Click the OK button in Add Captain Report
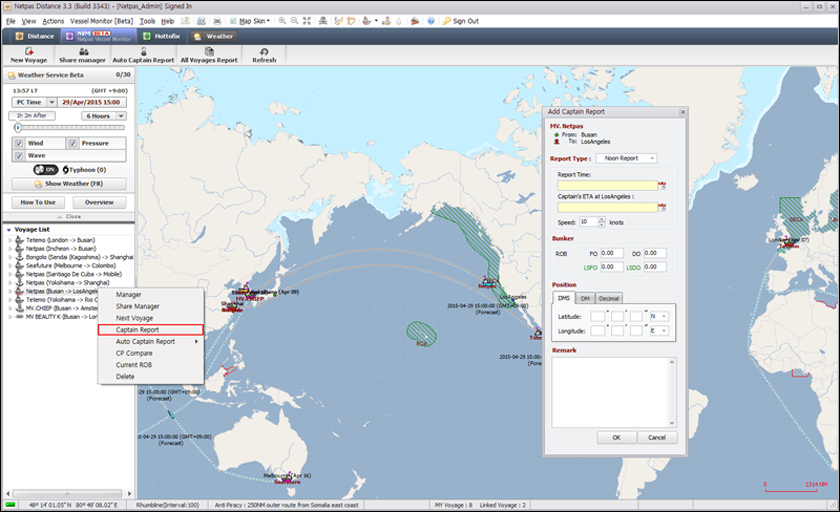 click(617, 438)
